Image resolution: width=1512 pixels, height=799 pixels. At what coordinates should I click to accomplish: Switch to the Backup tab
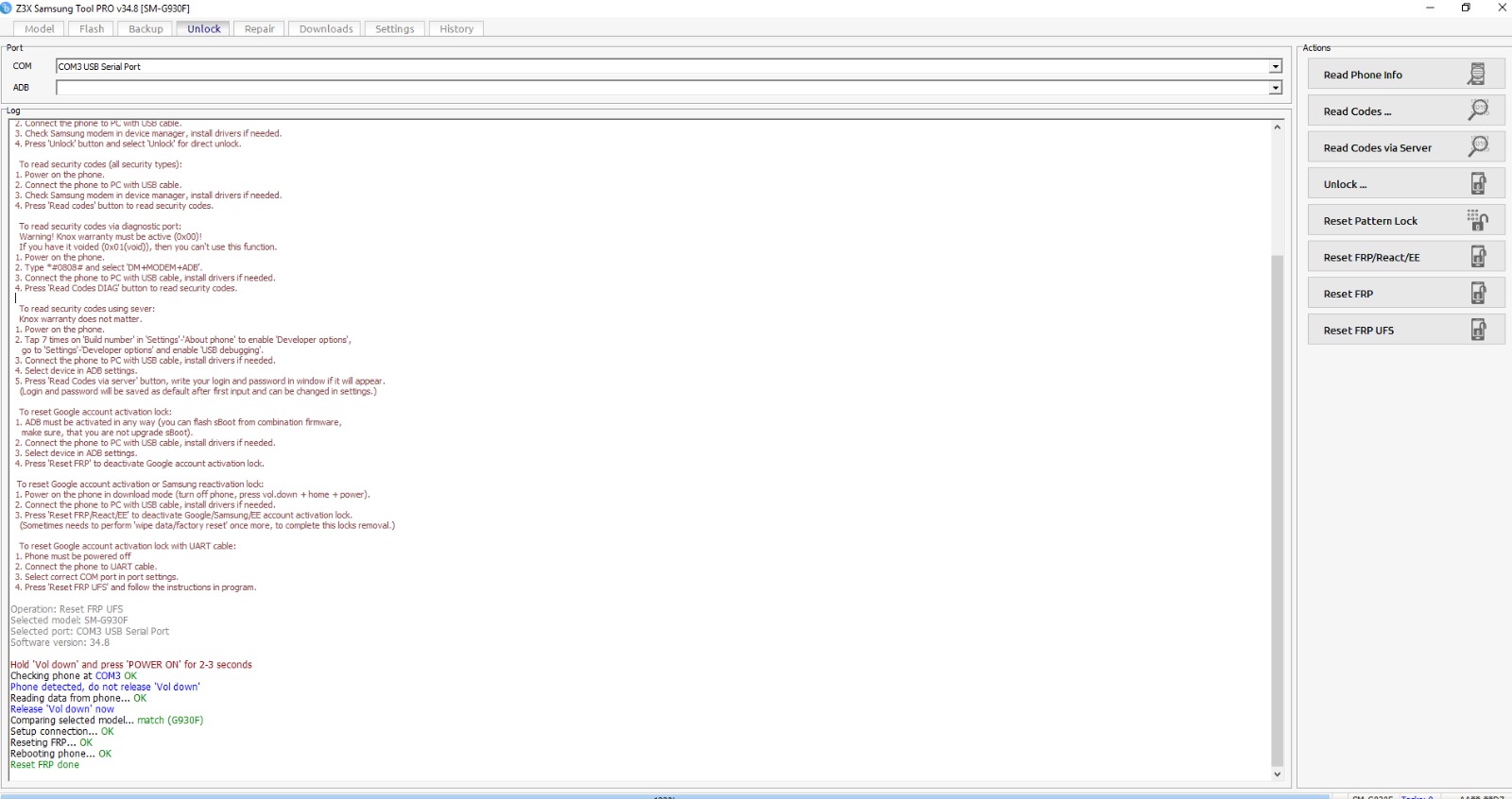tap(146, 29)
